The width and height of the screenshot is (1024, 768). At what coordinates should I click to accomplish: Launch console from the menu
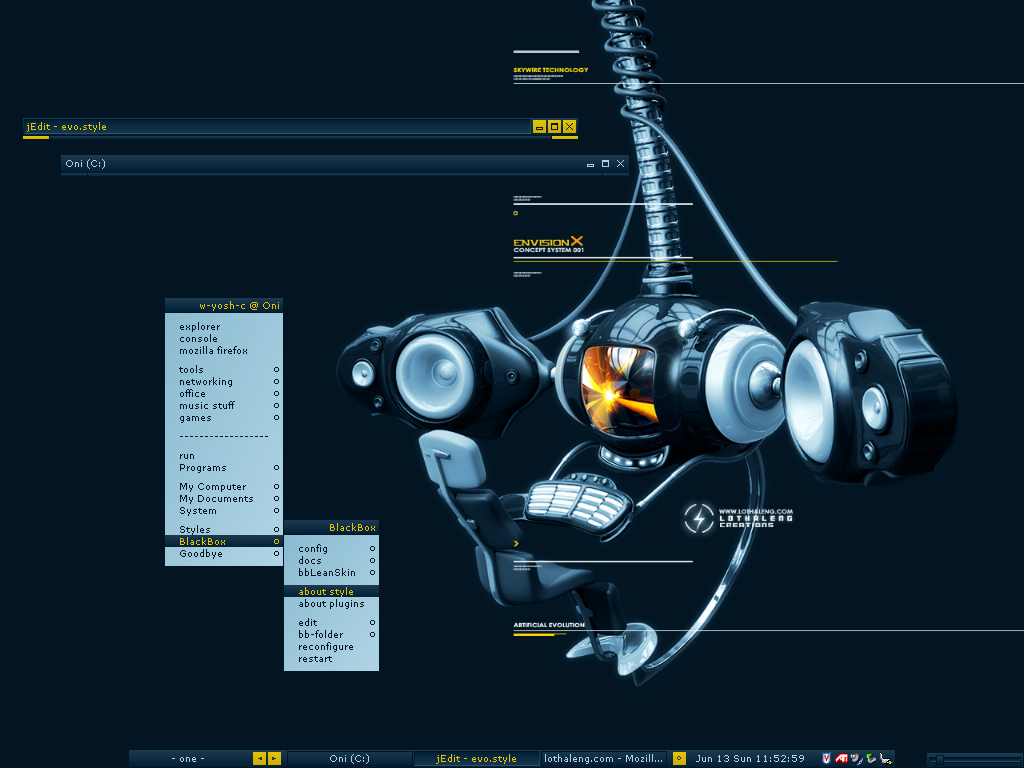(x=224, y=338)
